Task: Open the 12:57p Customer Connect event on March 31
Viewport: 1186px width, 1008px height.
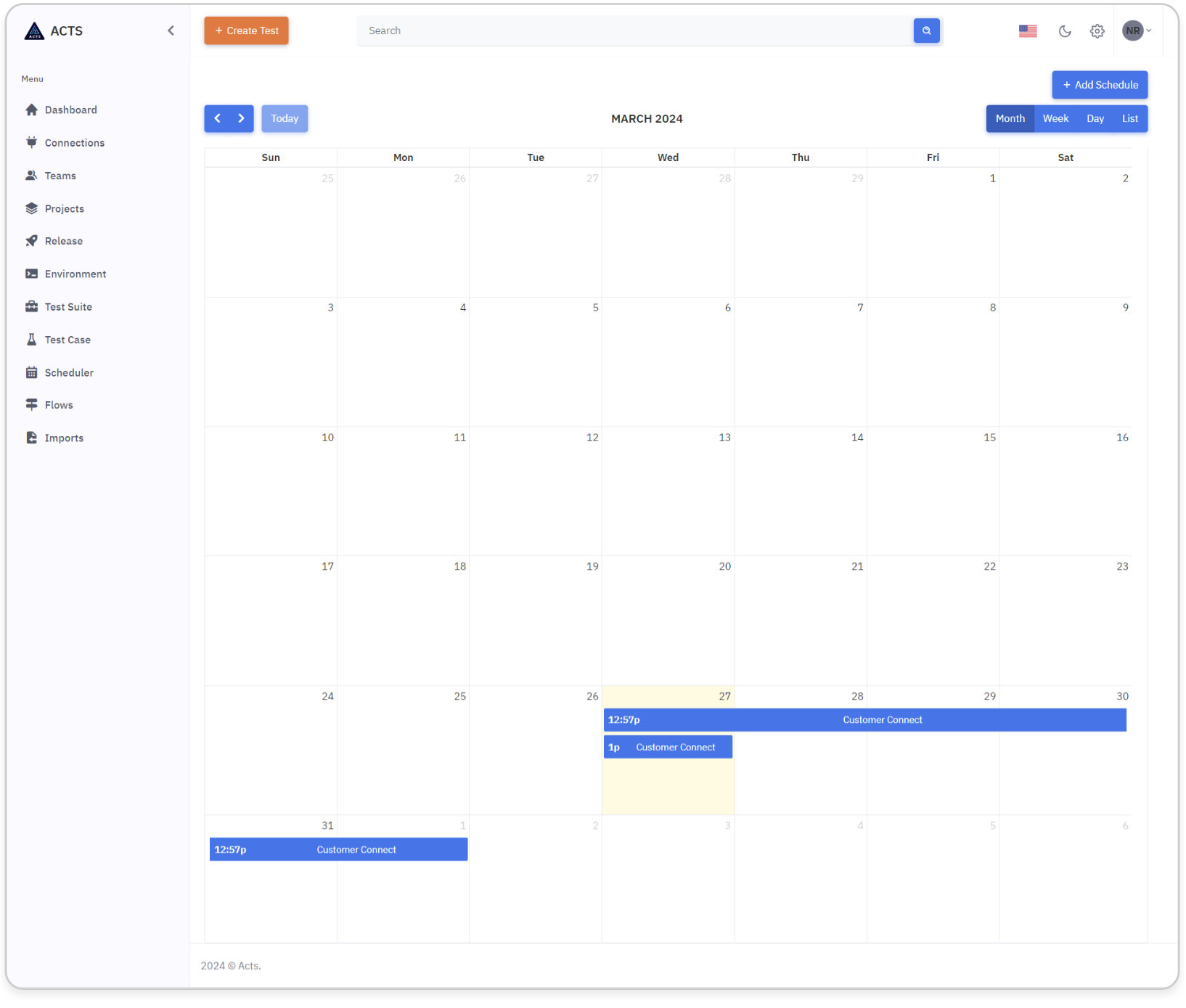Action: pyautogui.click(x=338, y=850)
